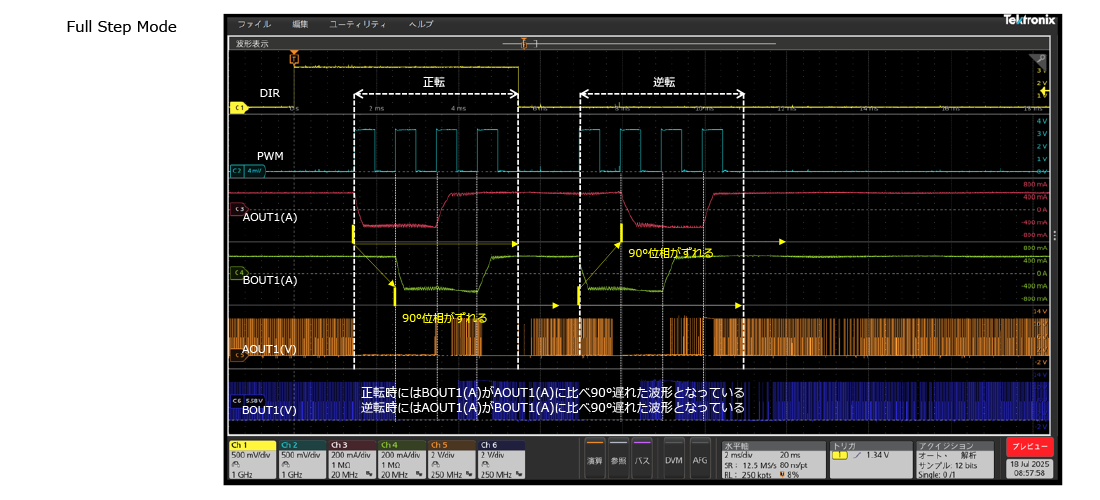Toggle the Ch 1 channel badge
This screenshot has width=1100, height=500.
click(x=252, y=459)
